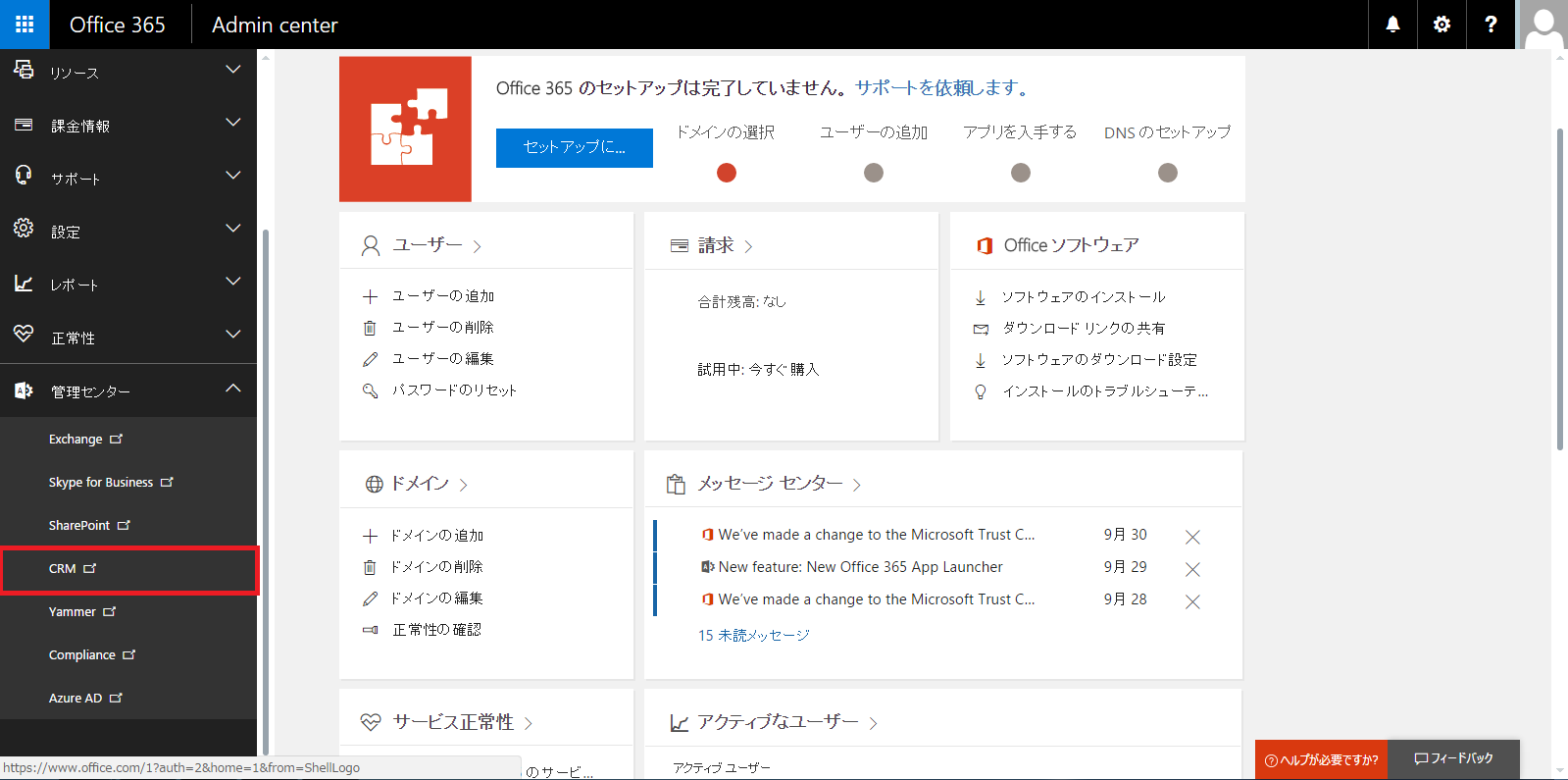
Task: Expand the 正常性 menu chevron
Action: (233, 335)
